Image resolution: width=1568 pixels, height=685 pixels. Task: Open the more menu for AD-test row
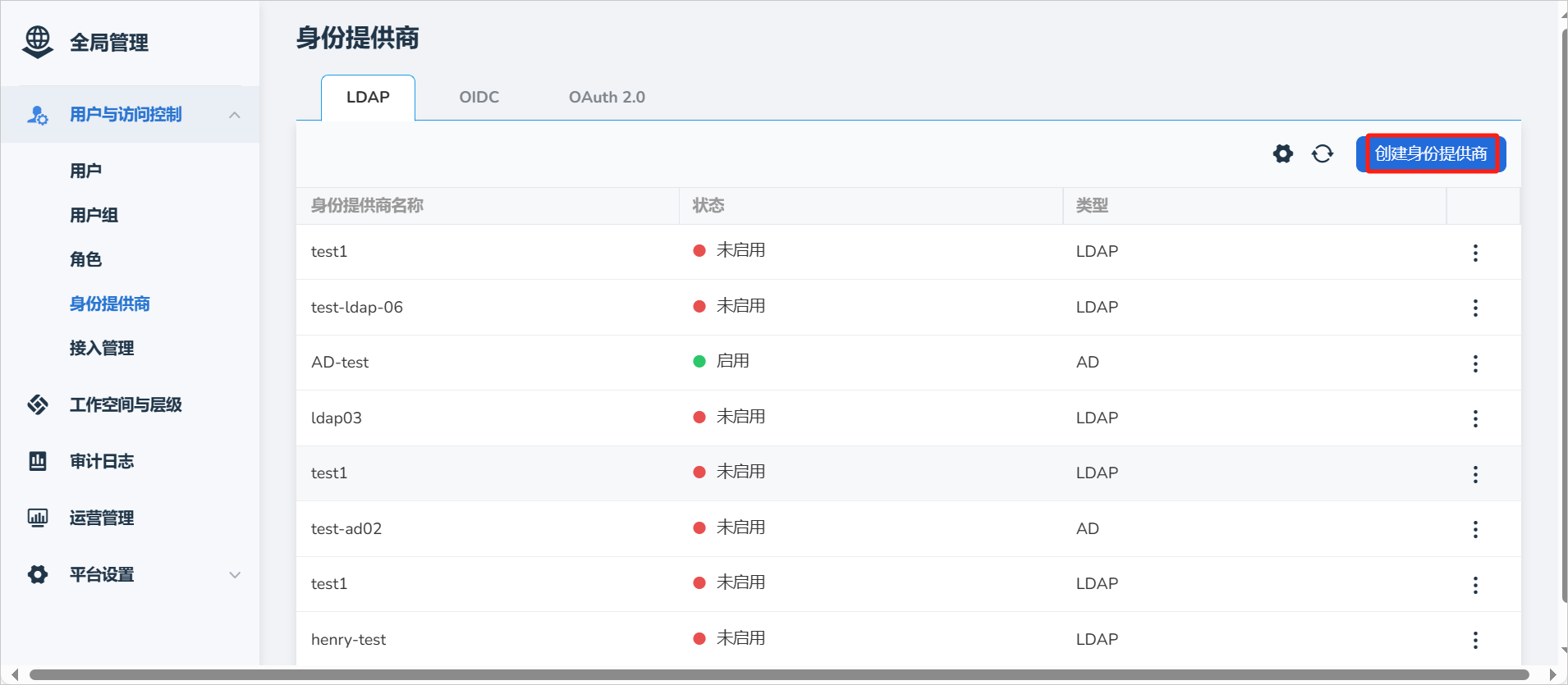coord(1475,363)
